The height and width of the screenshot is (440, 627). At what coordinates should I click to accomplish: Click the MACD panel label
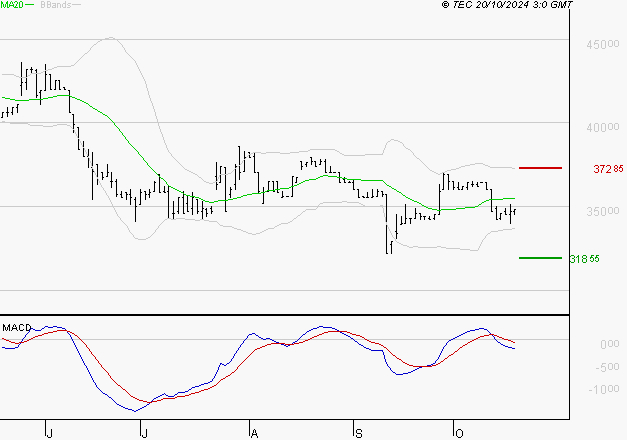[16, 328]
